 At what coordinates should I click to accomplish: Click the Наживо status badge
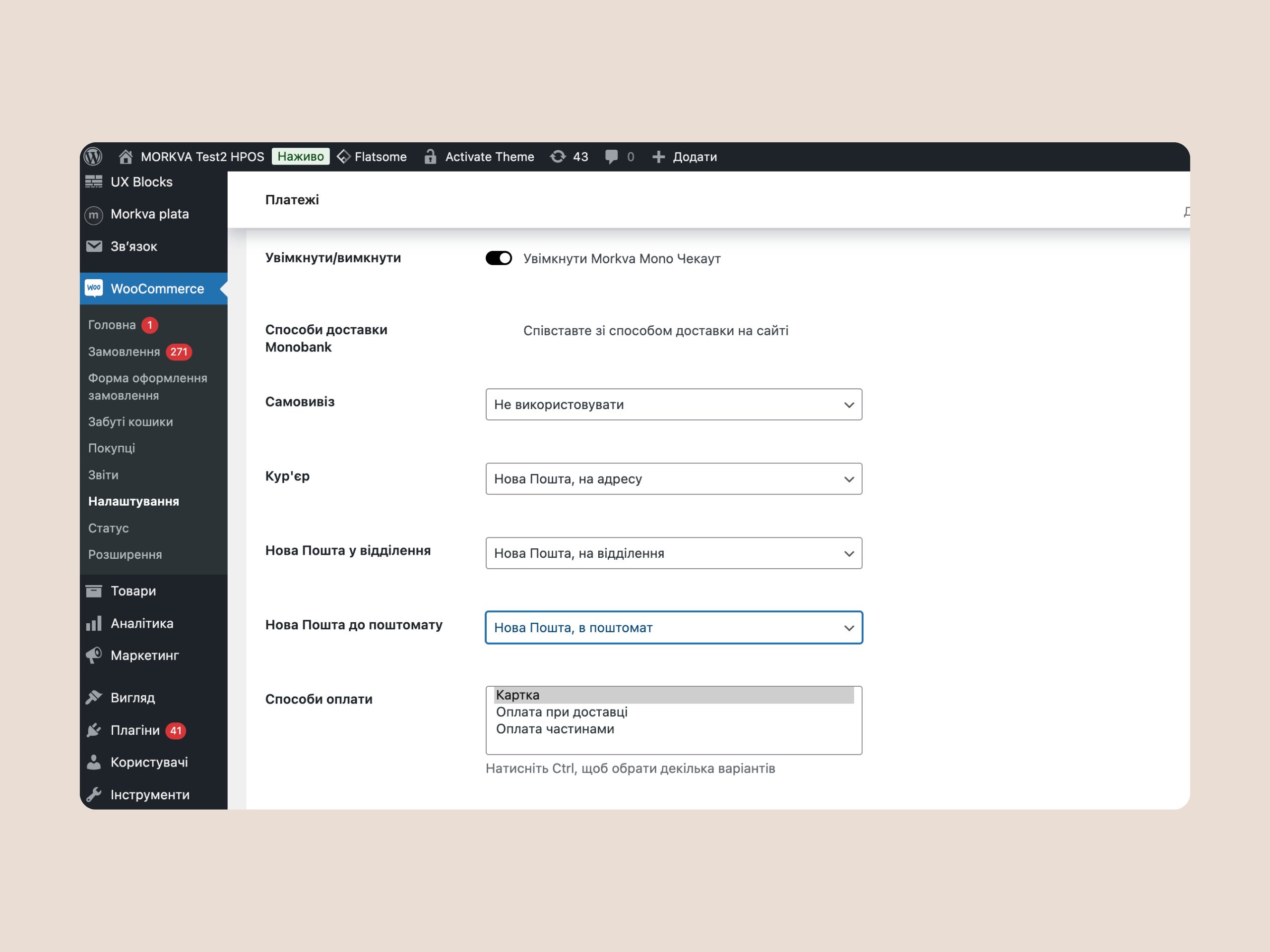coord(300,157)
